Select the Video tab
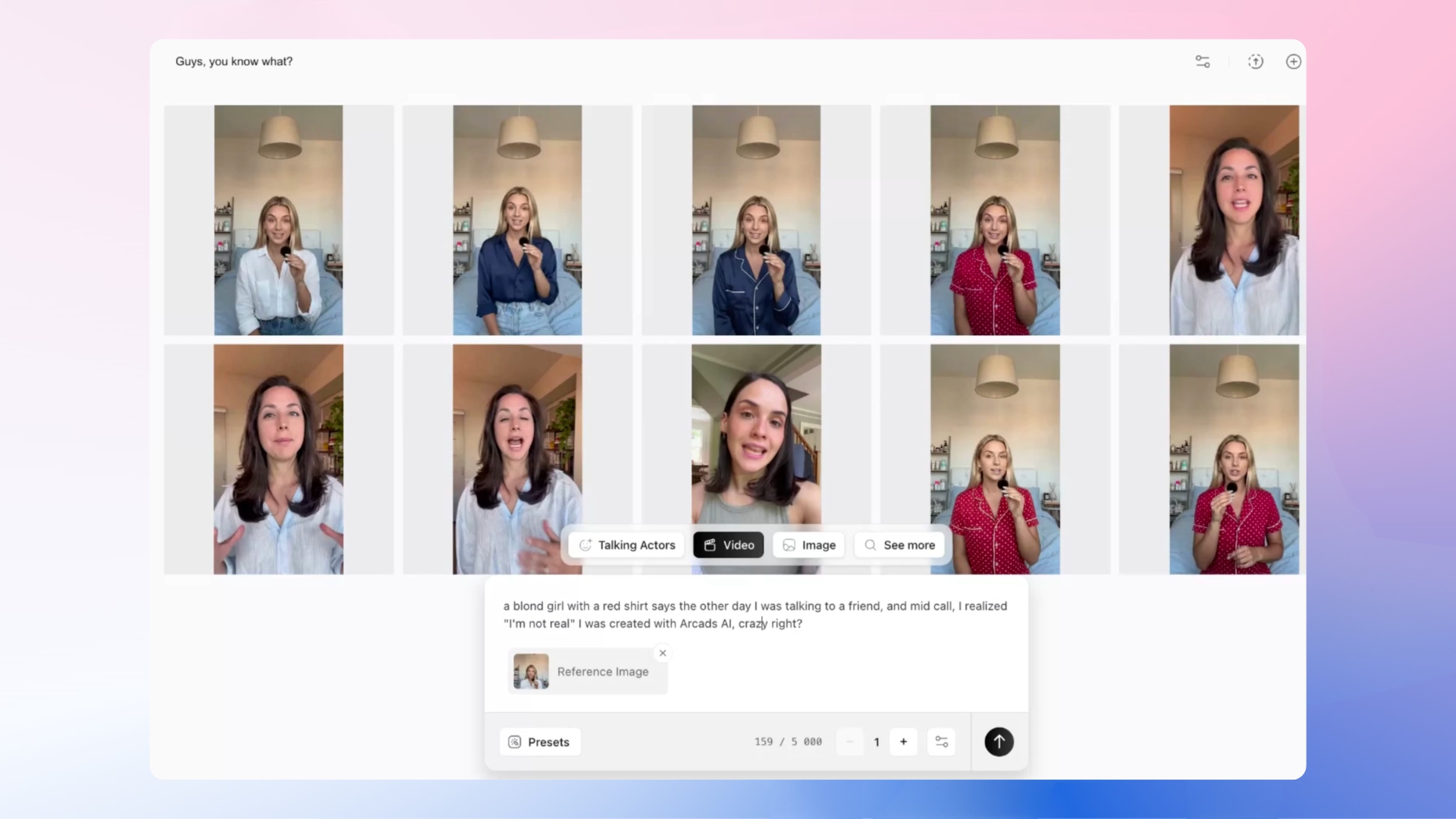The height and width of the screenshot is (819, 1456). [728, 544]
